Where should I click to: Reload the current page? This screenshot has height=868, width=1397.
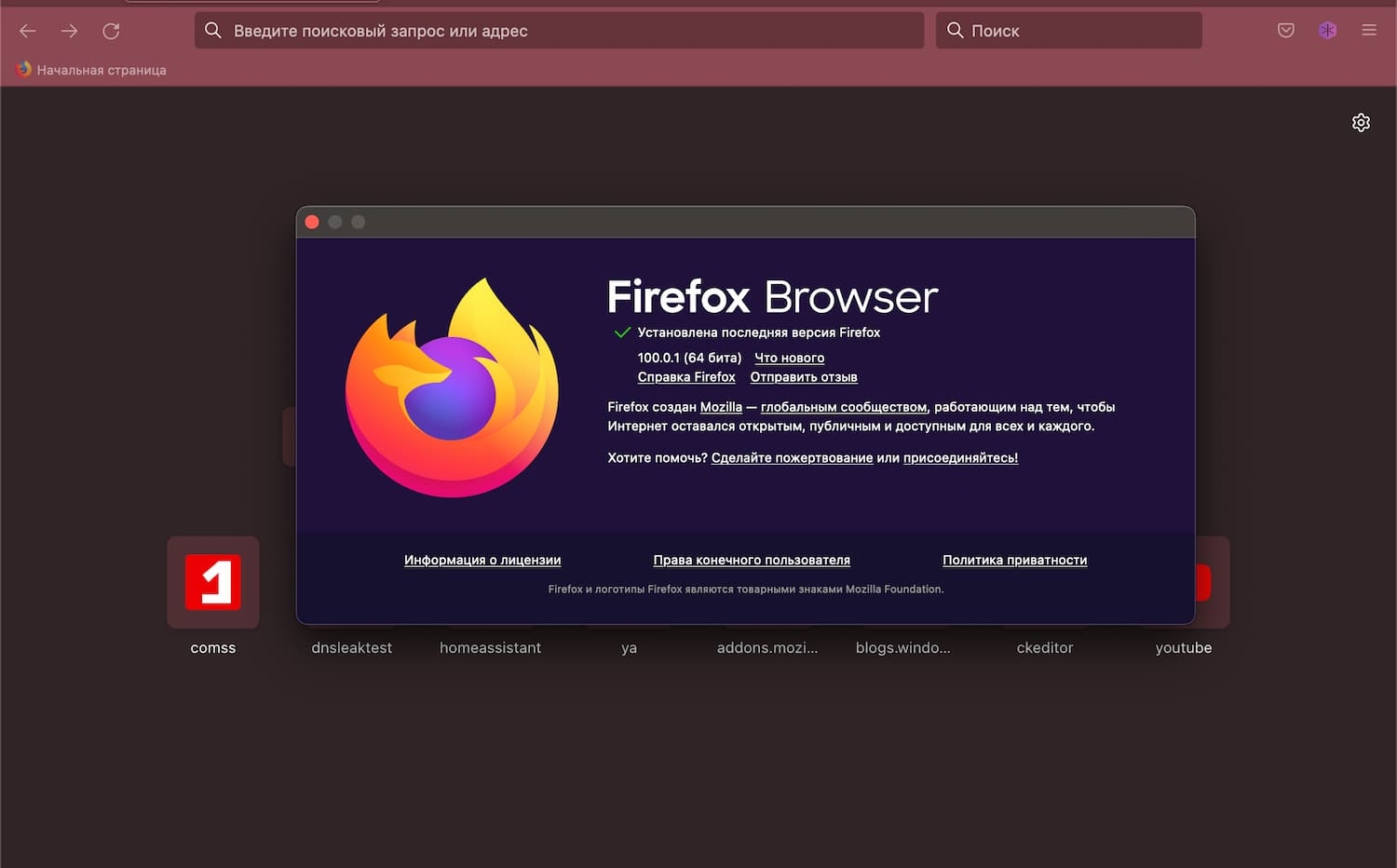(x=111, y=30)
